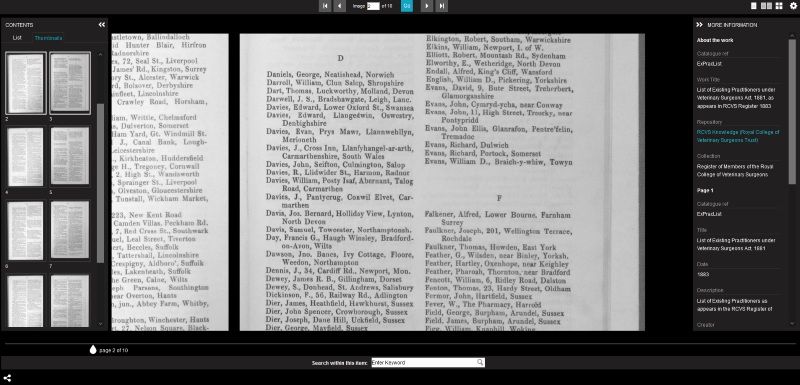Click the page position slider marker
This screenshot has height=385, width=800.
93,349
